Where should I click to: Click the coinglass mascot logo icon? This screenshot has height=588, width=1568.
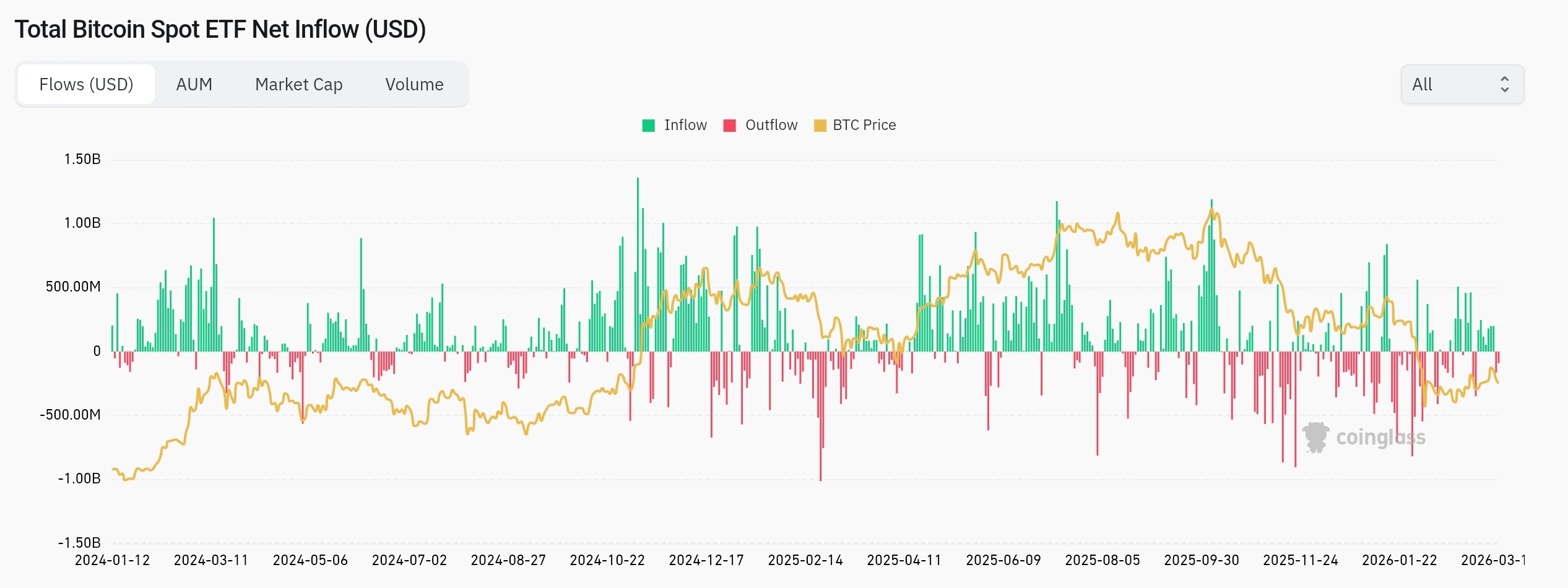coord(1315,437)
